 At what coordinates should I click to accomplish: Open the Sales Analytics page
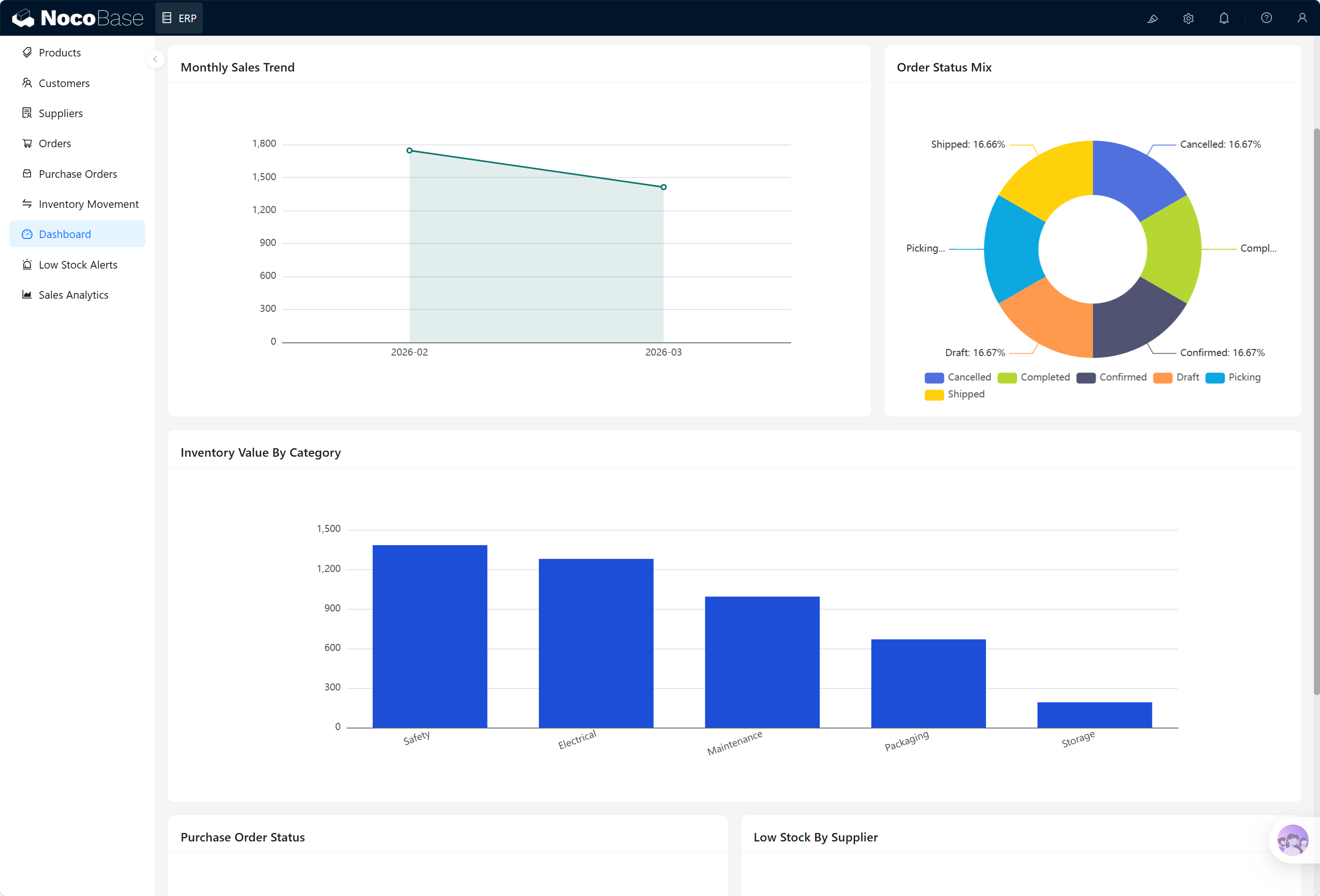pos(73,294)
